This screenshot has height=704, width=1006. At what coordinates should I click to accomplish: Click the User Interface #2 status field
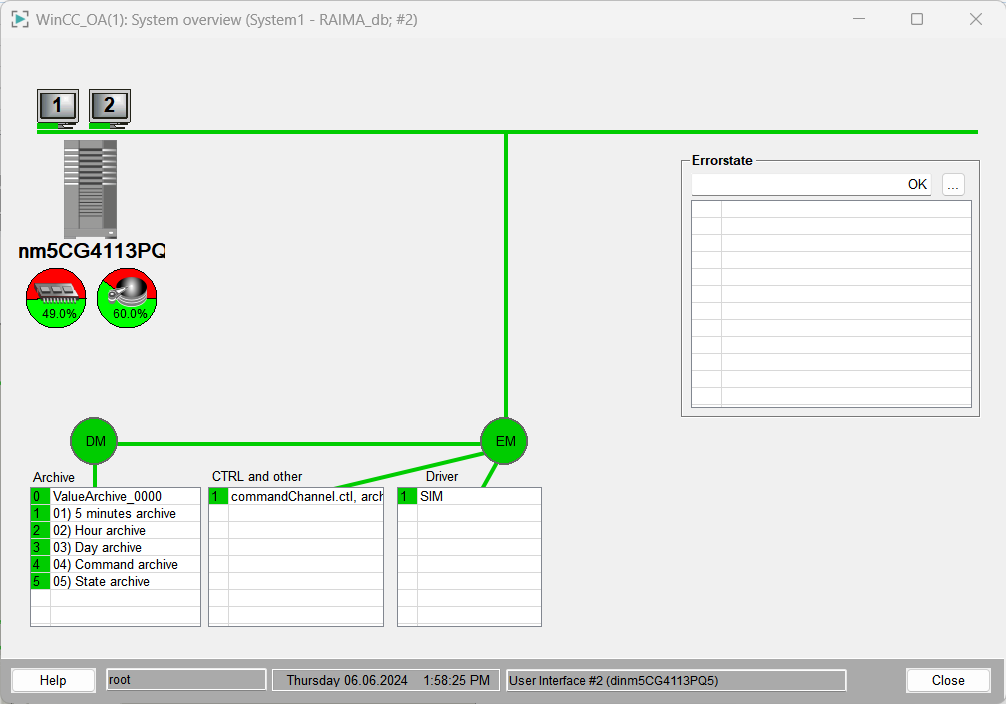pyautogui.click(x=676, y=680)
